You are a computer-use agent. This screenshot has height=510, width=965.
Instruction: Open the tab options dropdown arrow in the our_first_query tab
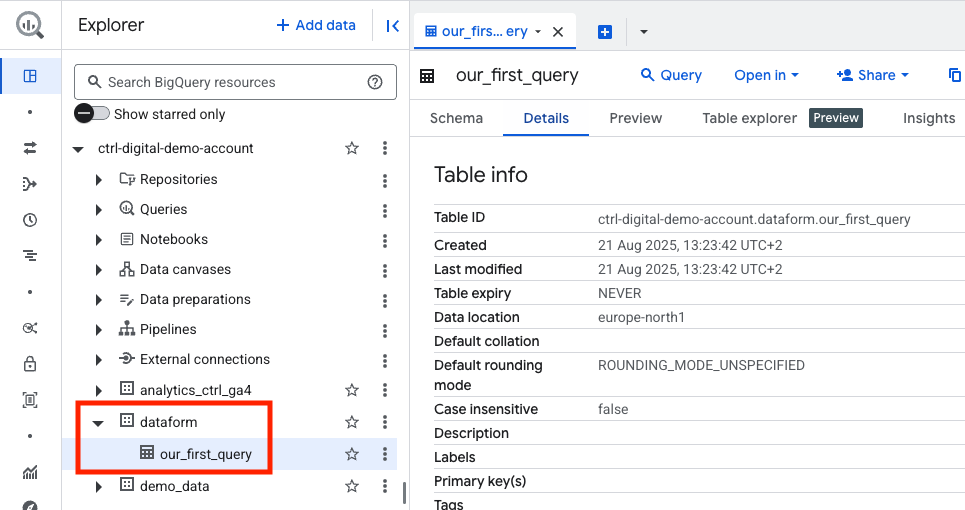[538, 32]
